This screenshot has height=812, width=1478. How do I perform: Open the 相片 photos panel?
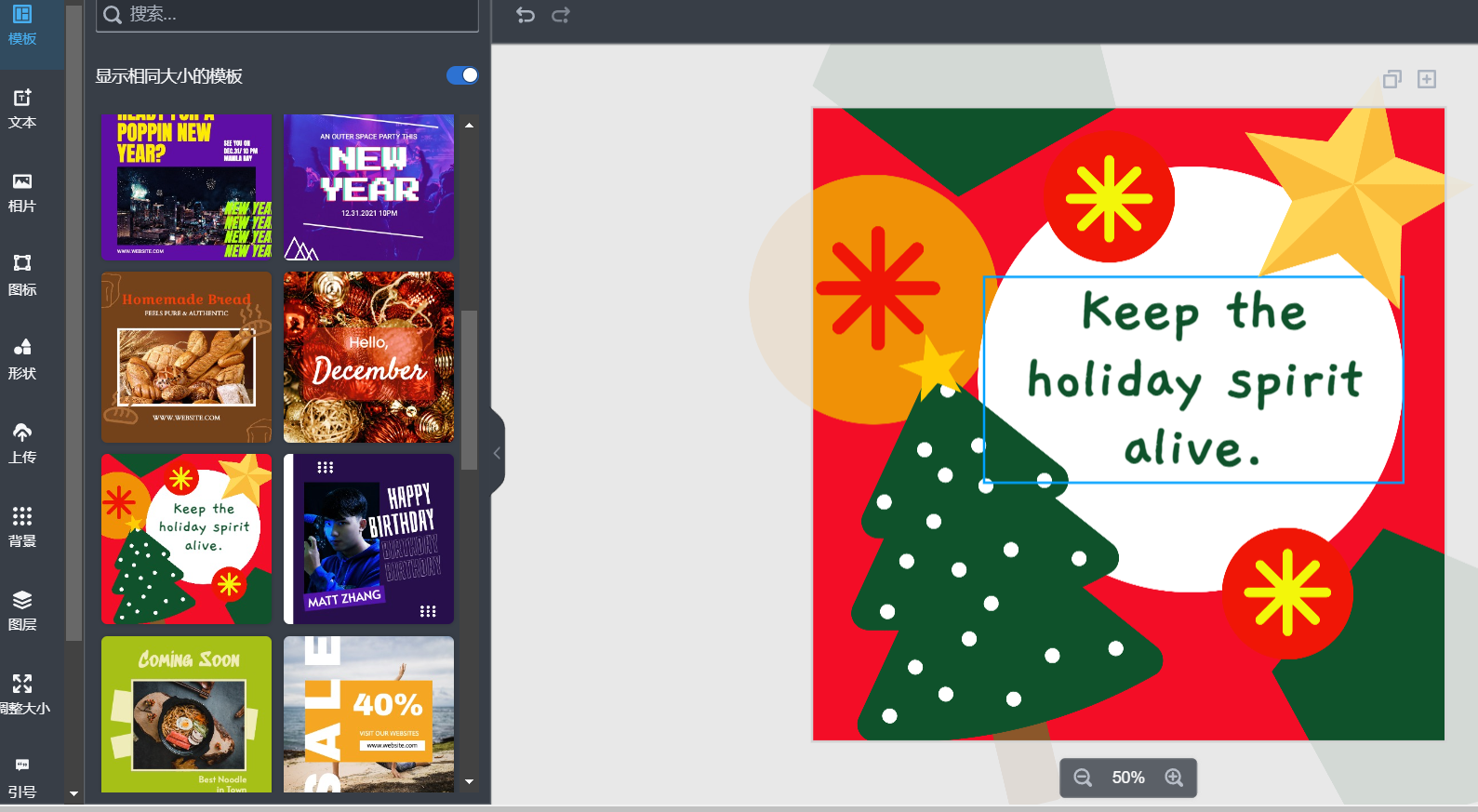pyautogui.click(x=22, y=193)
